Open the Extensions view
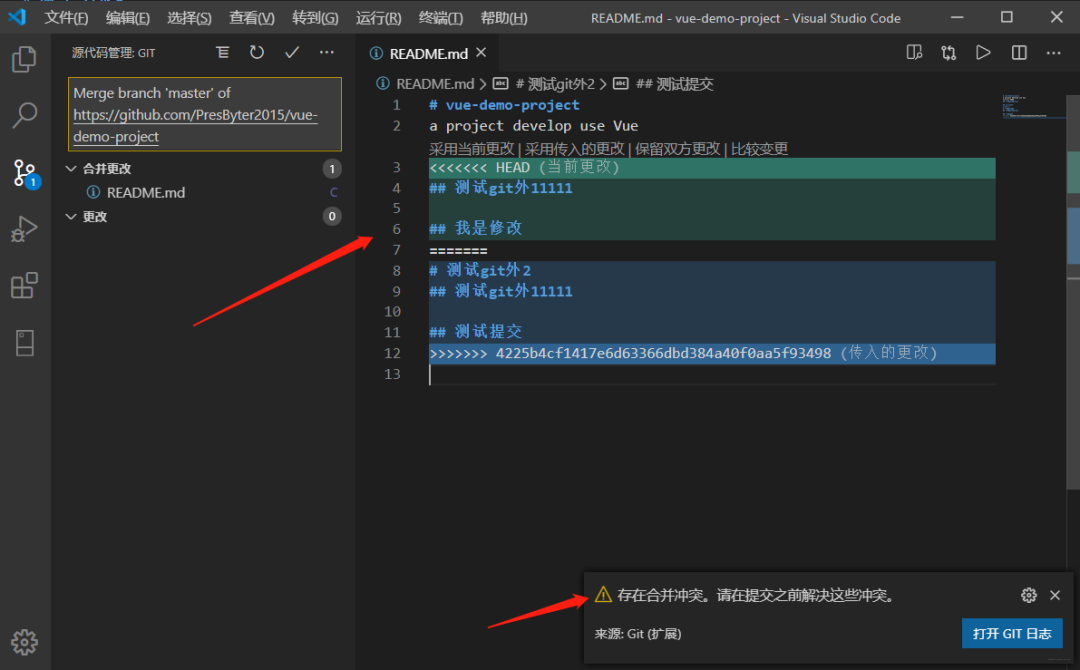 [25, 285]
